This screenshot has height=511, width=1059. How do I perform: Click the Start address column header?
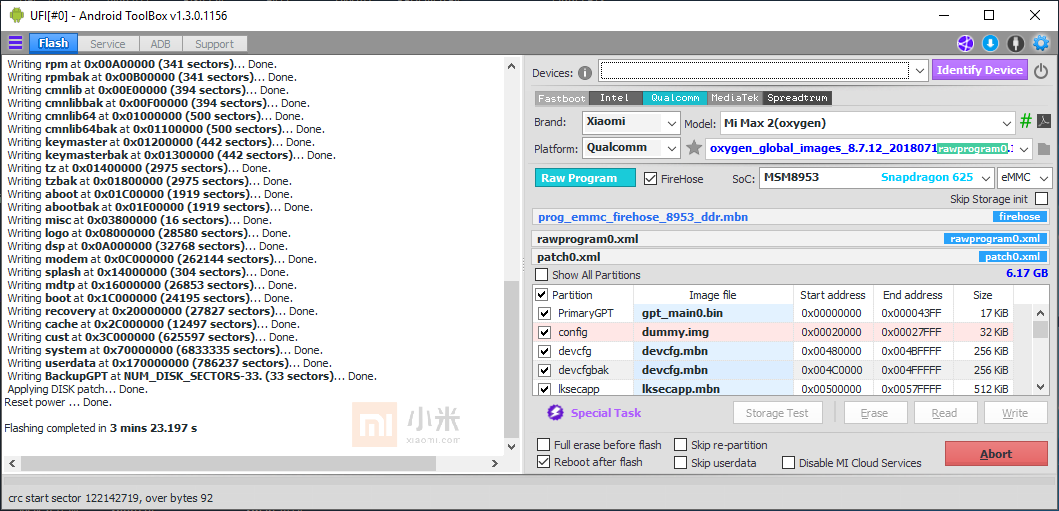click(x=833, y=295)
